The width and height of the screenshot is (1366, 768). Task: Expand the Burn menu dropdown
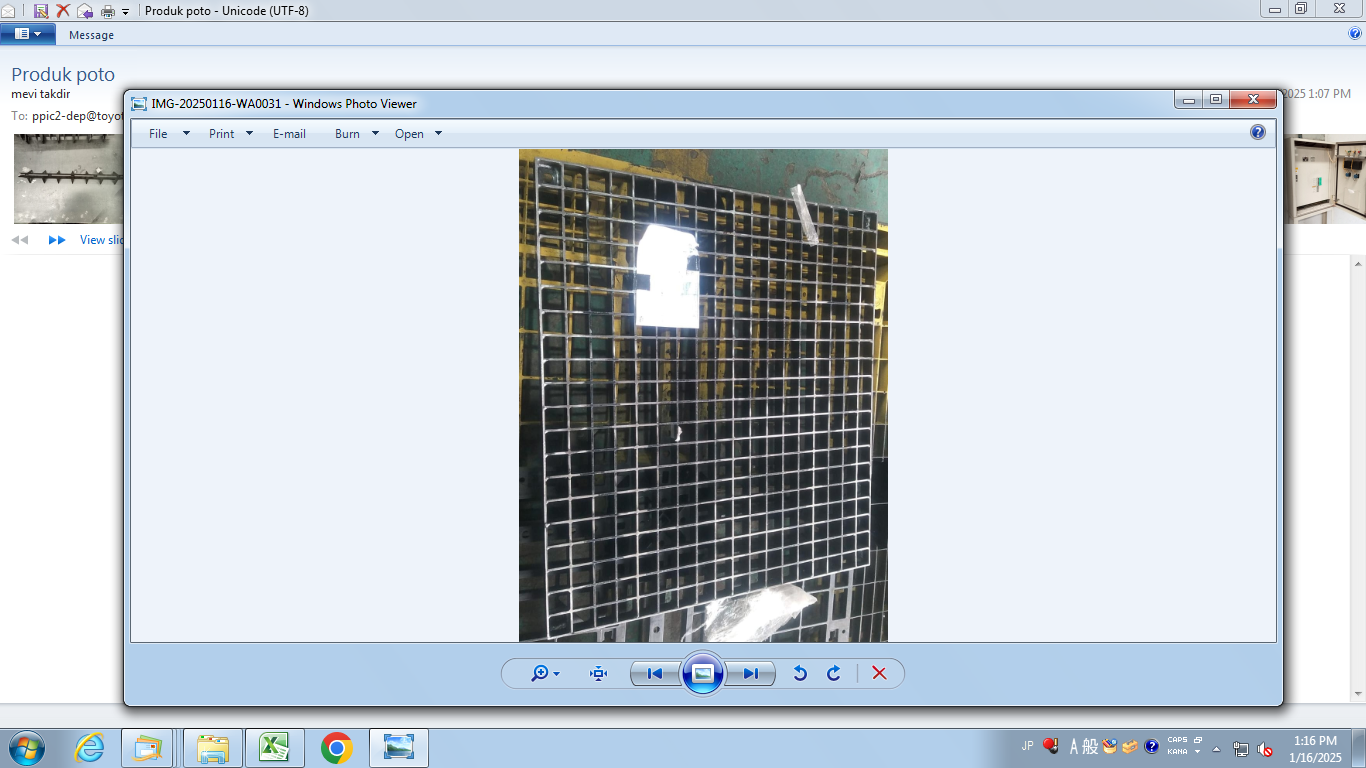[x=357, y=133]
